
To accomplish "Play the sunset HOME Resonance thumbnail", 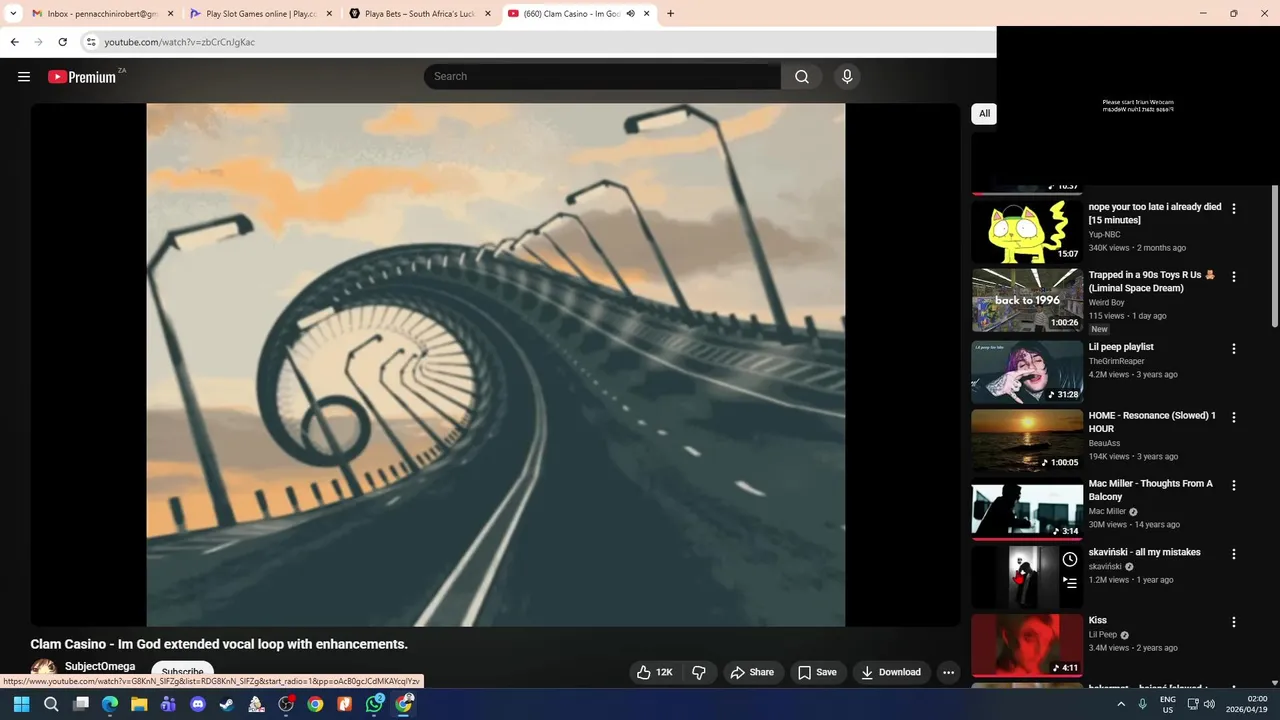I will (x=1027, y=440).
